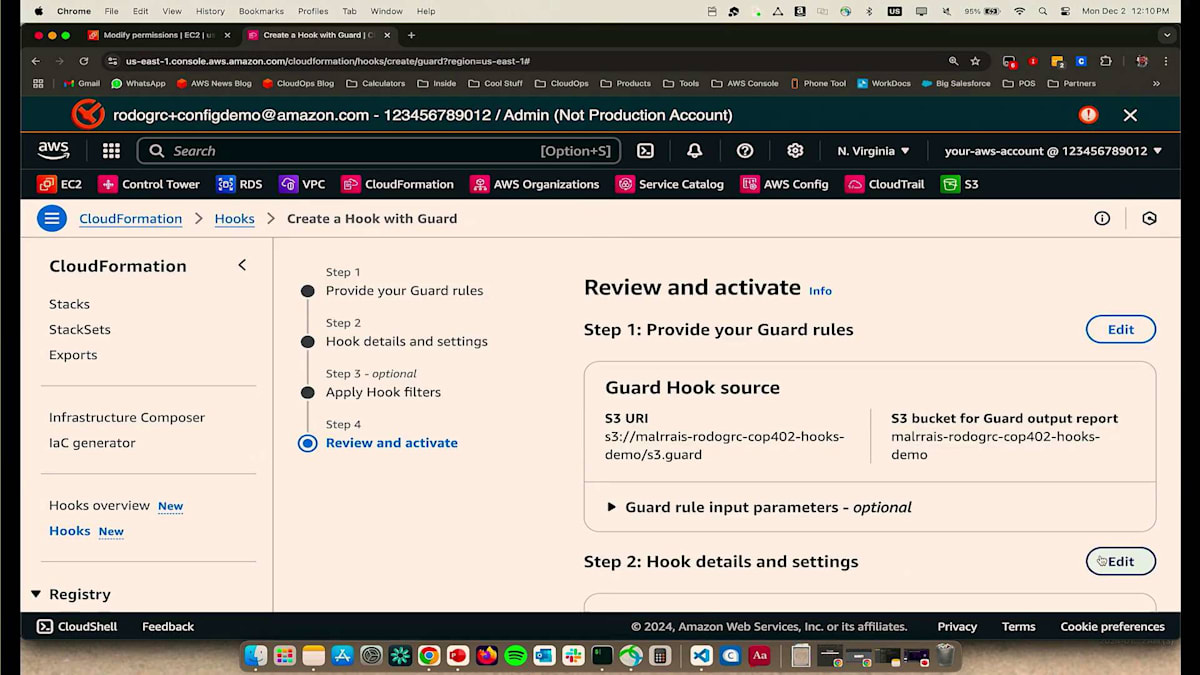Open Hooks overview in sidebar

99,505
